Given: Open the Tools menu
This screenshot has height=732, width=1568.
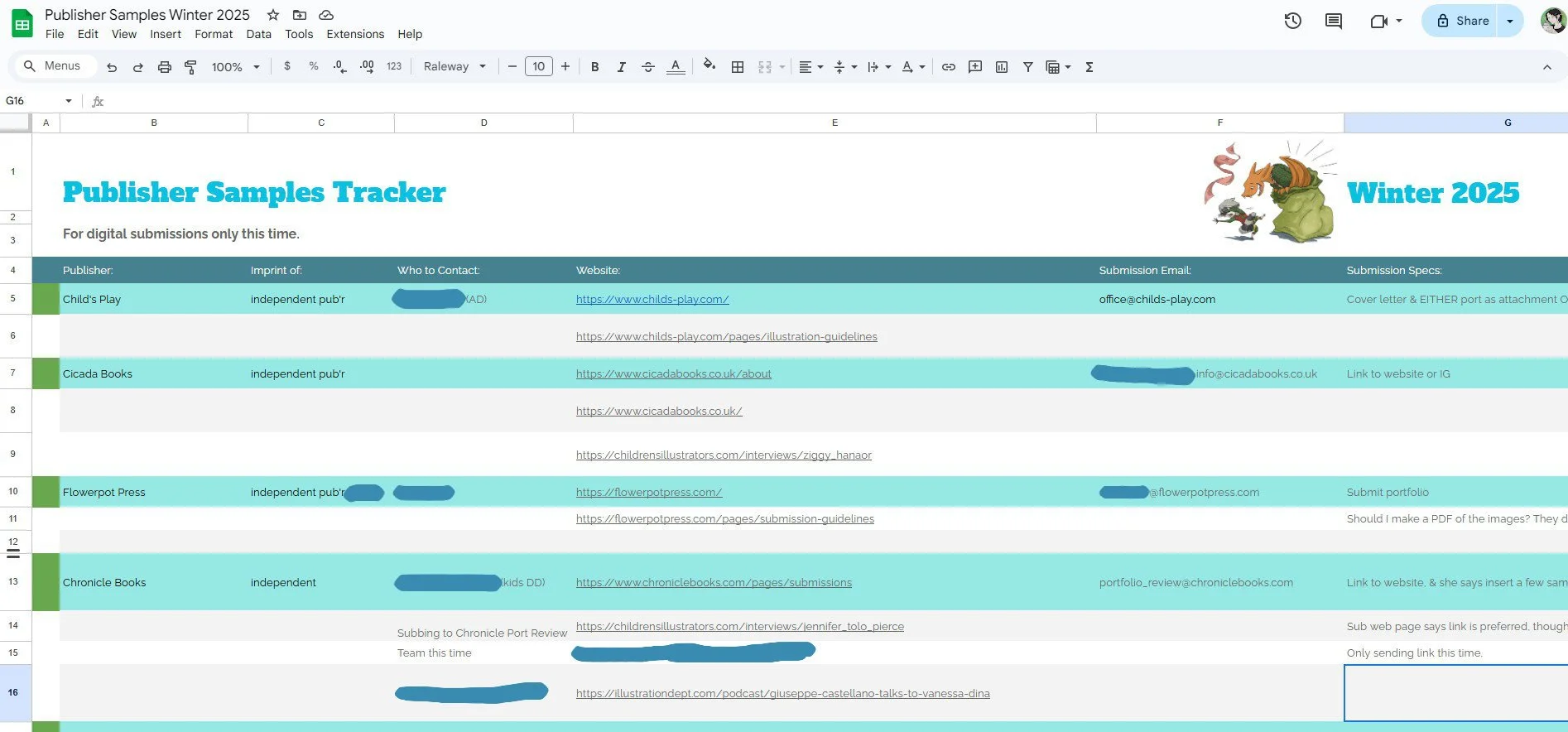Looking at the screenshot, I should [x=299, y=34].
